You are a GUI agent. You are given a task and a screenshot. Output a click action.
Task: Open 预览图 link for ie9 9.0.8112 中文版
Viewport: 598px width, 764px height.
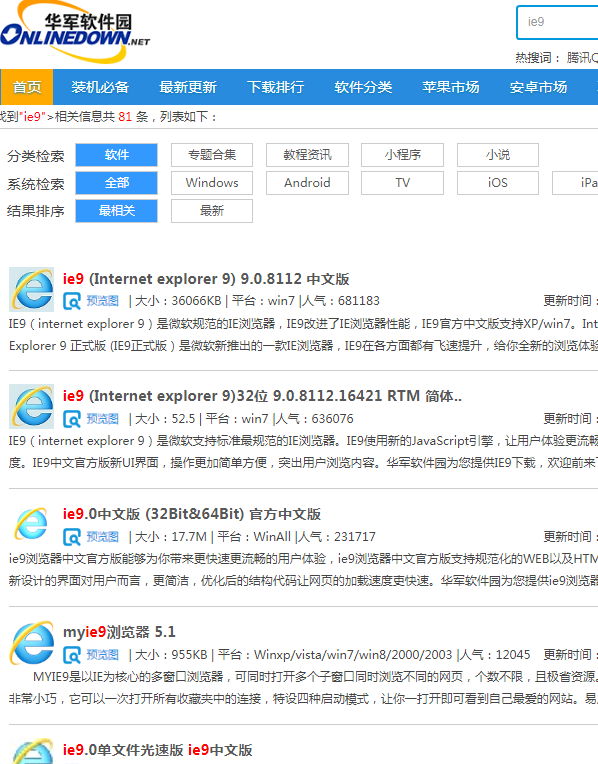pos(102,301)
